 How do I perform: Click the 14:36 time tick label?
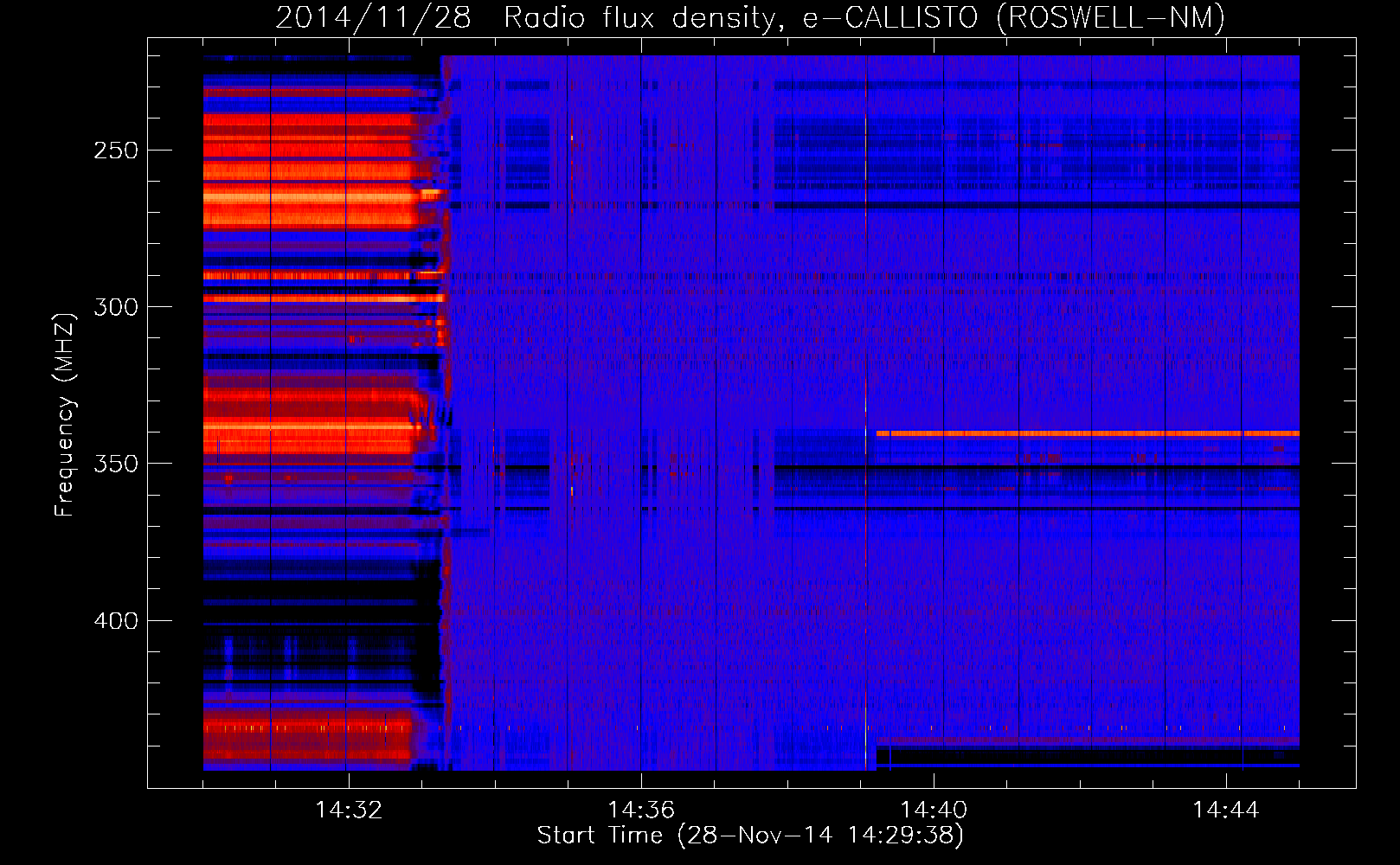click(x=641, y=810)
